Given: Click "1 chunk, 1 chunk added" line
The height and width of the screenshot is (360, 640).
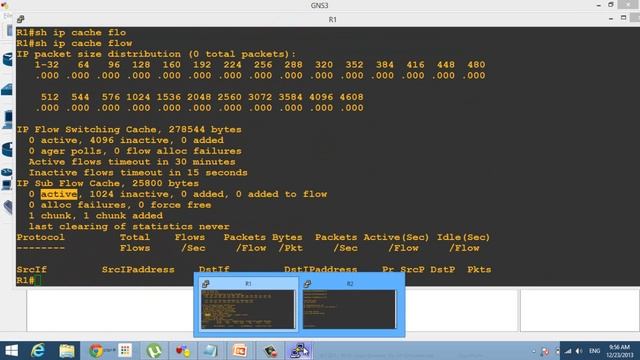Looking at the screenshot, I should (96, 216).
